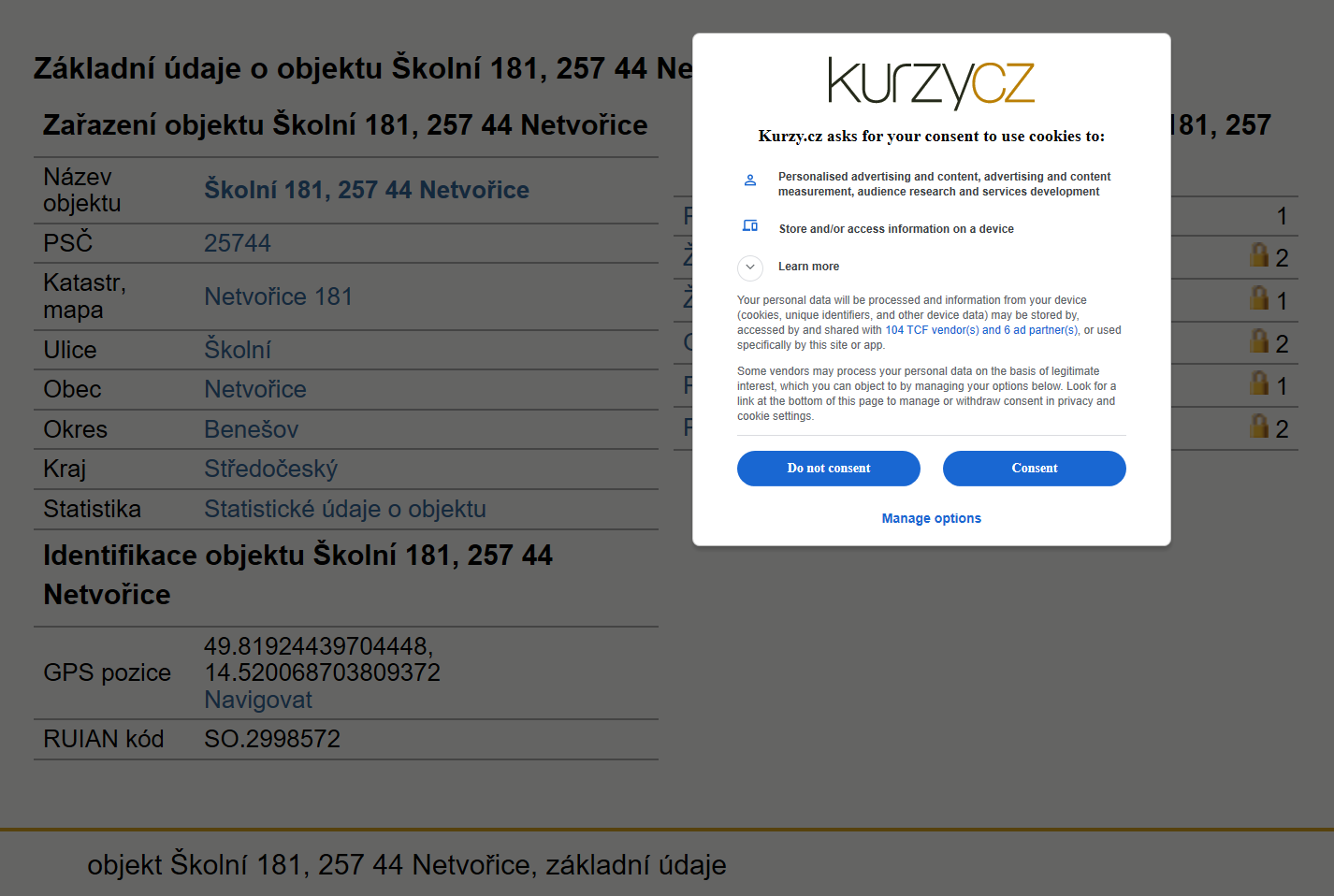Select the GPS longitude 14.520068703809372
1334x896 pixels.
(x=322, y=672)
